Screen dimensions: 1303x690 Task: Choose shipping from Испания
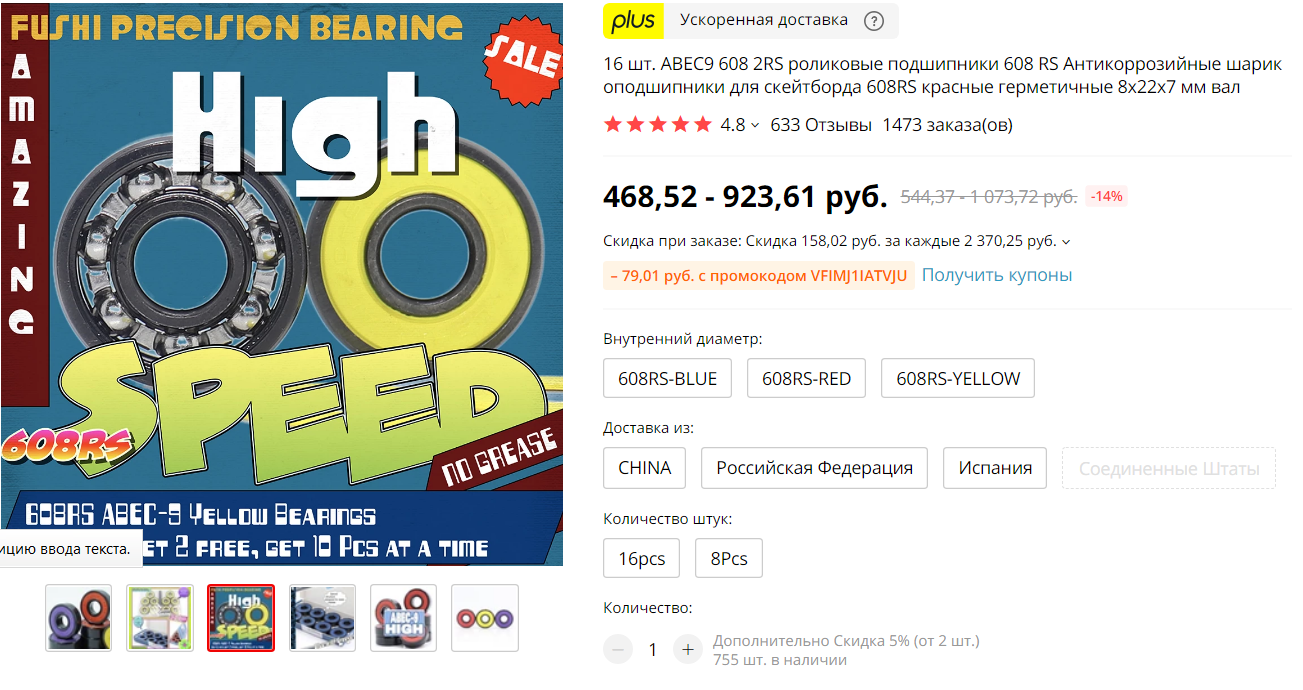(x=995, y=468)
